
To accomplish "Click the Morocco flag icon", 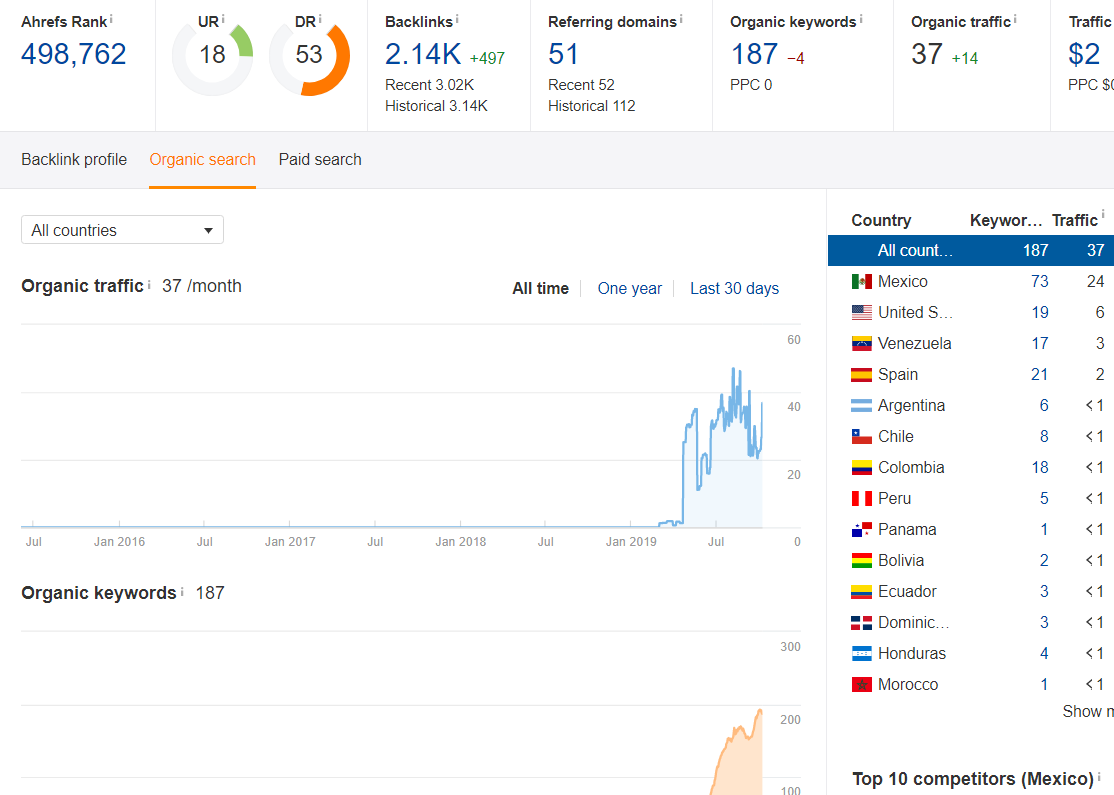I will (x=861, y=685).
